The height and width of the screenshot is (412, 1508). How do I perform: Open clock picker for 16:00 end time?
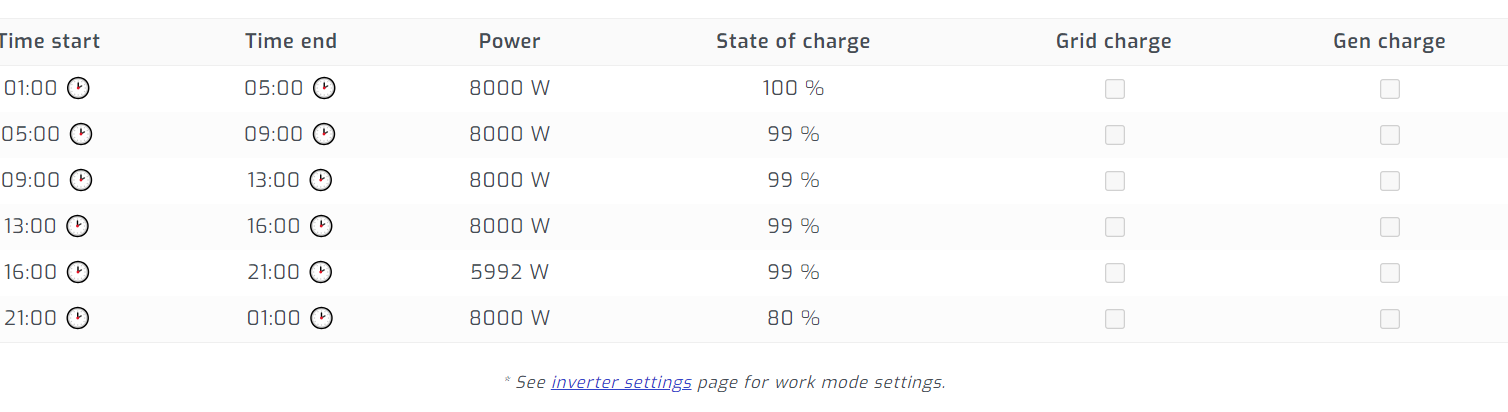pyautogui.click(x=321, y=226)
